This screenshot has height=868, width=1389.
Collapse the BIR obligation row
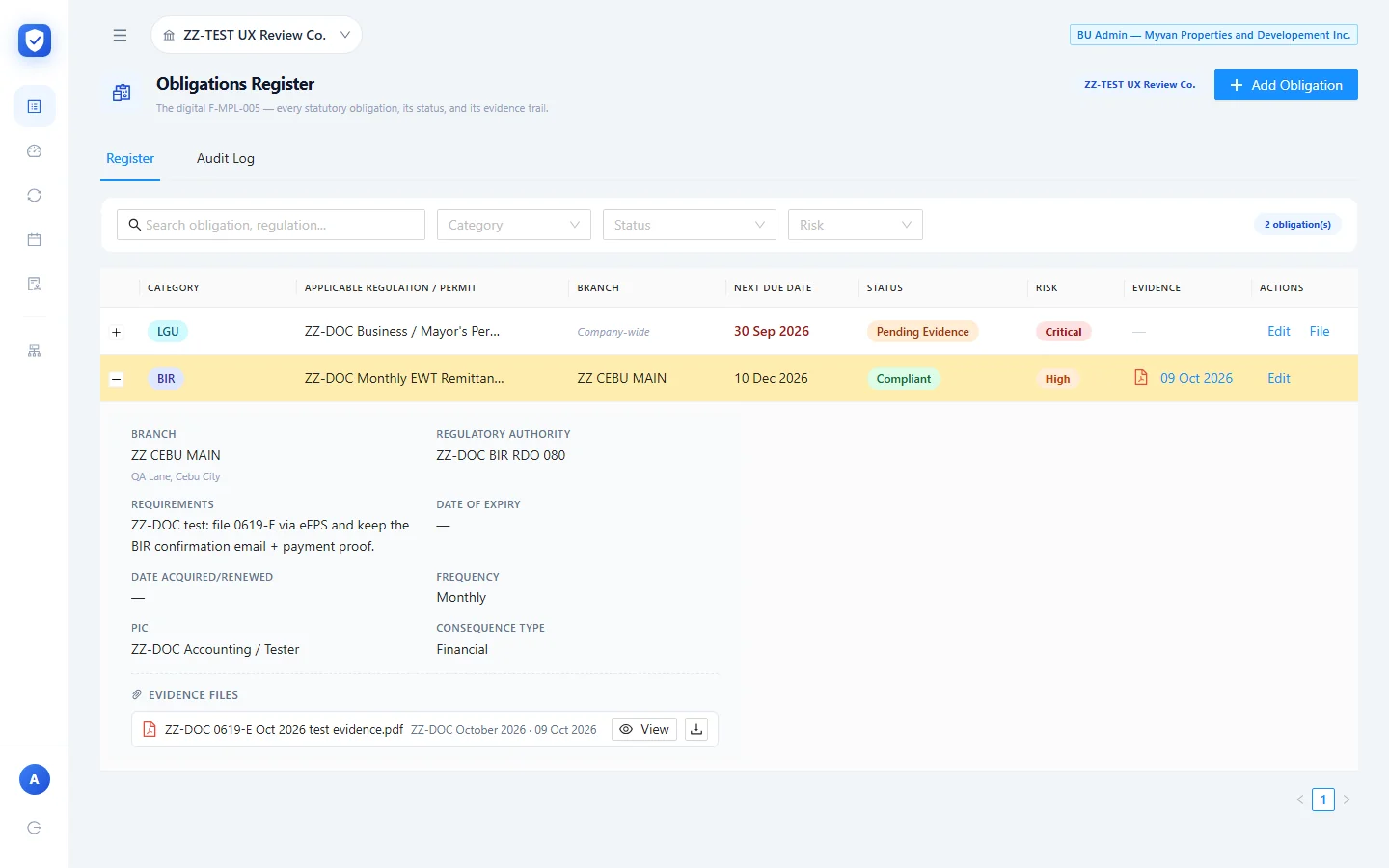click(117, 379)
